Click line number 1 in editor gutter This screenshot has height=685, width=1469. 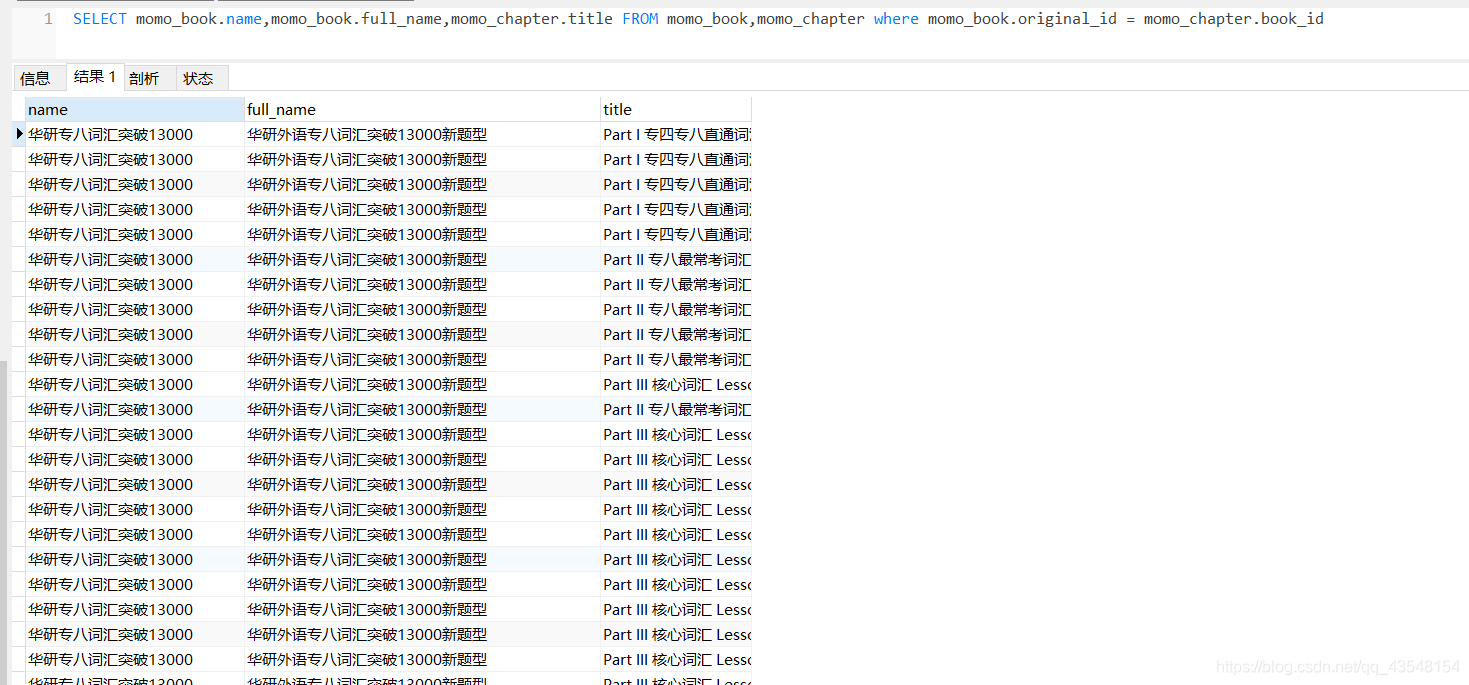pyautogui.click(x=48, y=19)
